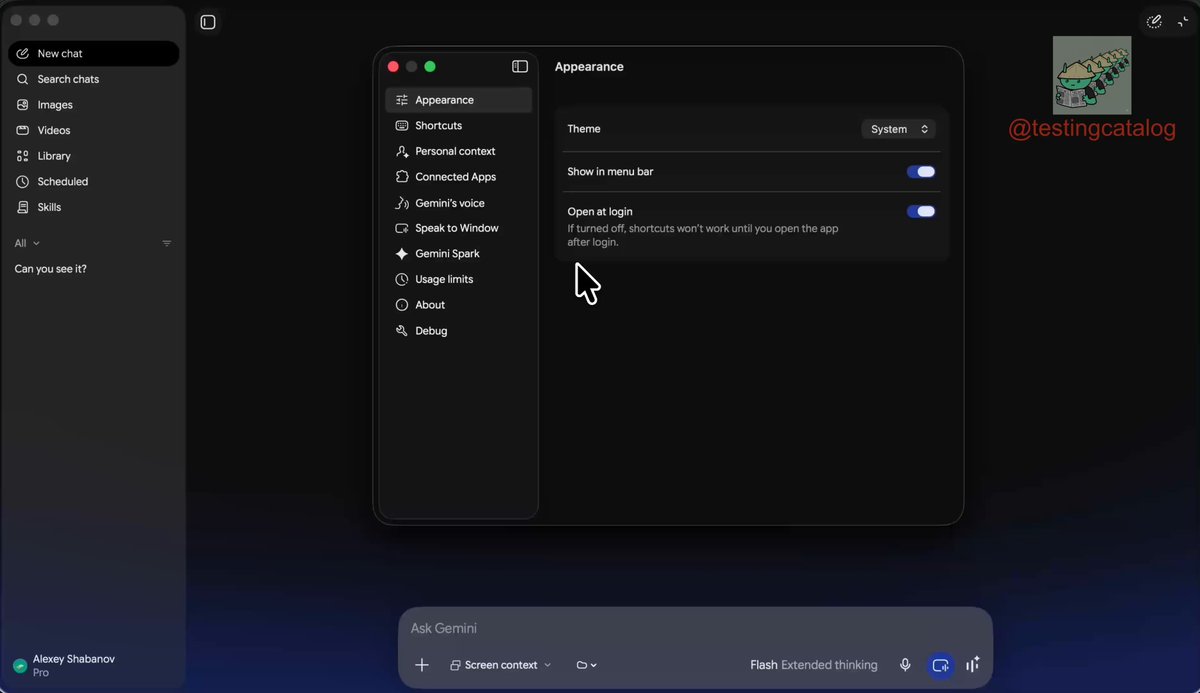
Task: Open Speak to Window settings
Action: [458, 228]
